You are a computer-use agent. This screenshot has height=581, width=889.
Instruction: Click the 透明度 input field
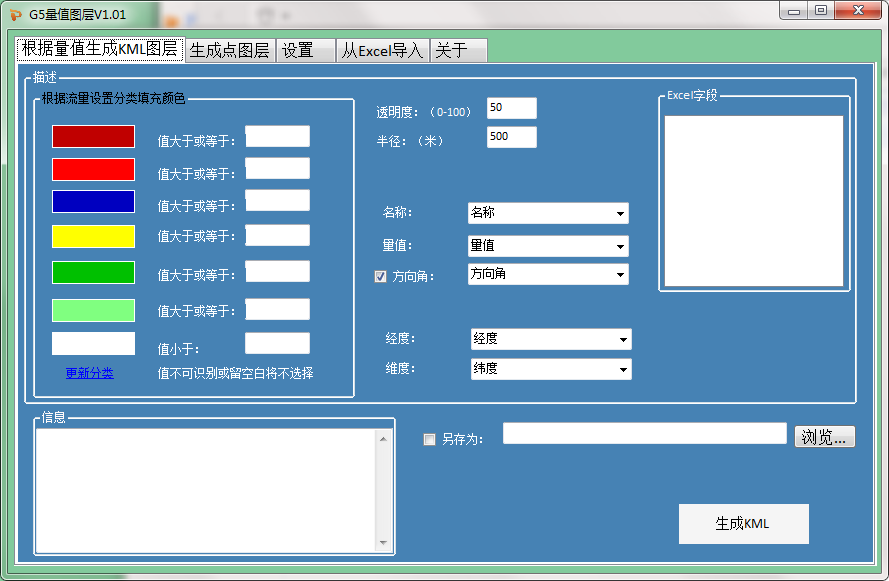[511, 108]
